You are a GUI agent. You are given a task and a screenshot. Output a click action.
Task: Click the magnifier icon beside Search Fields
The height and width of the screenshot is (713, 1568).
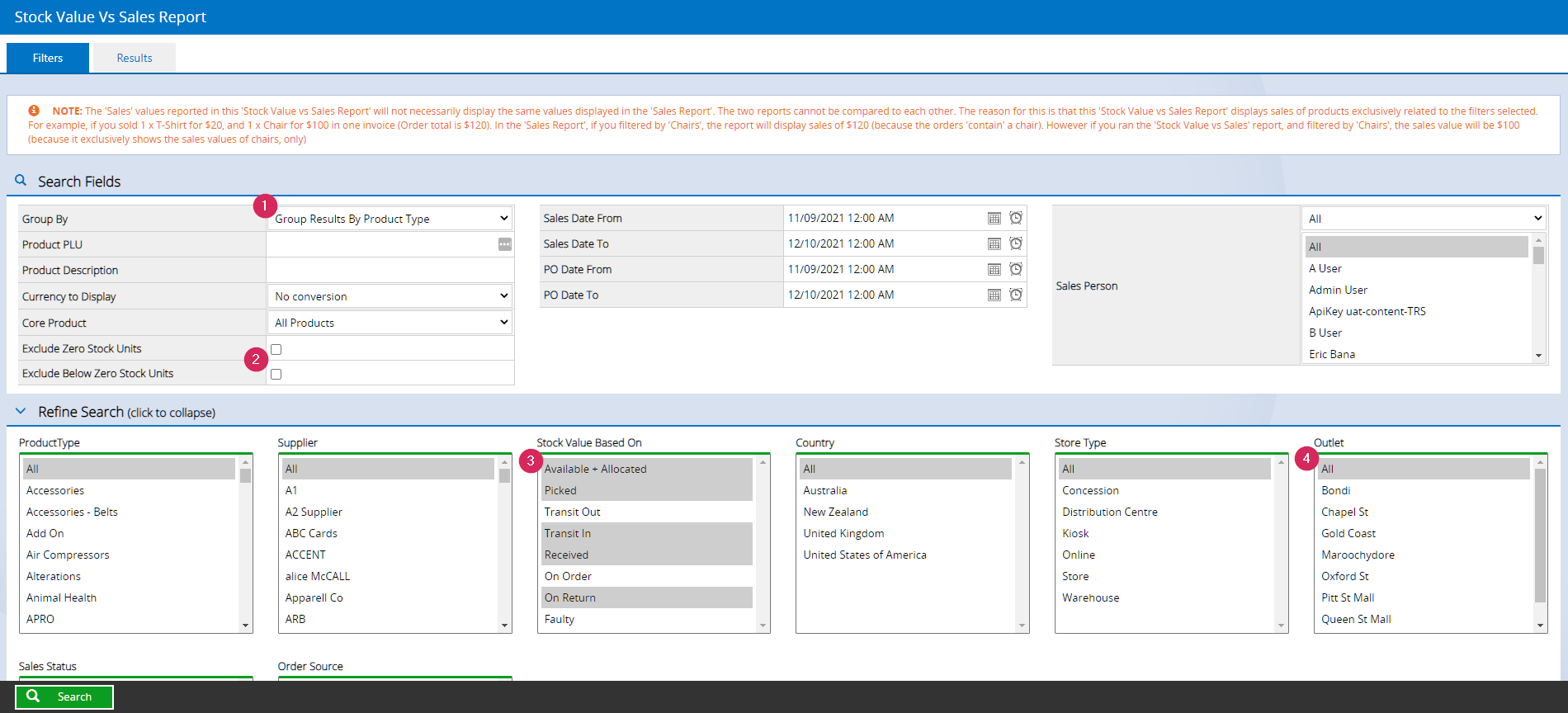(x=21, y=180)
